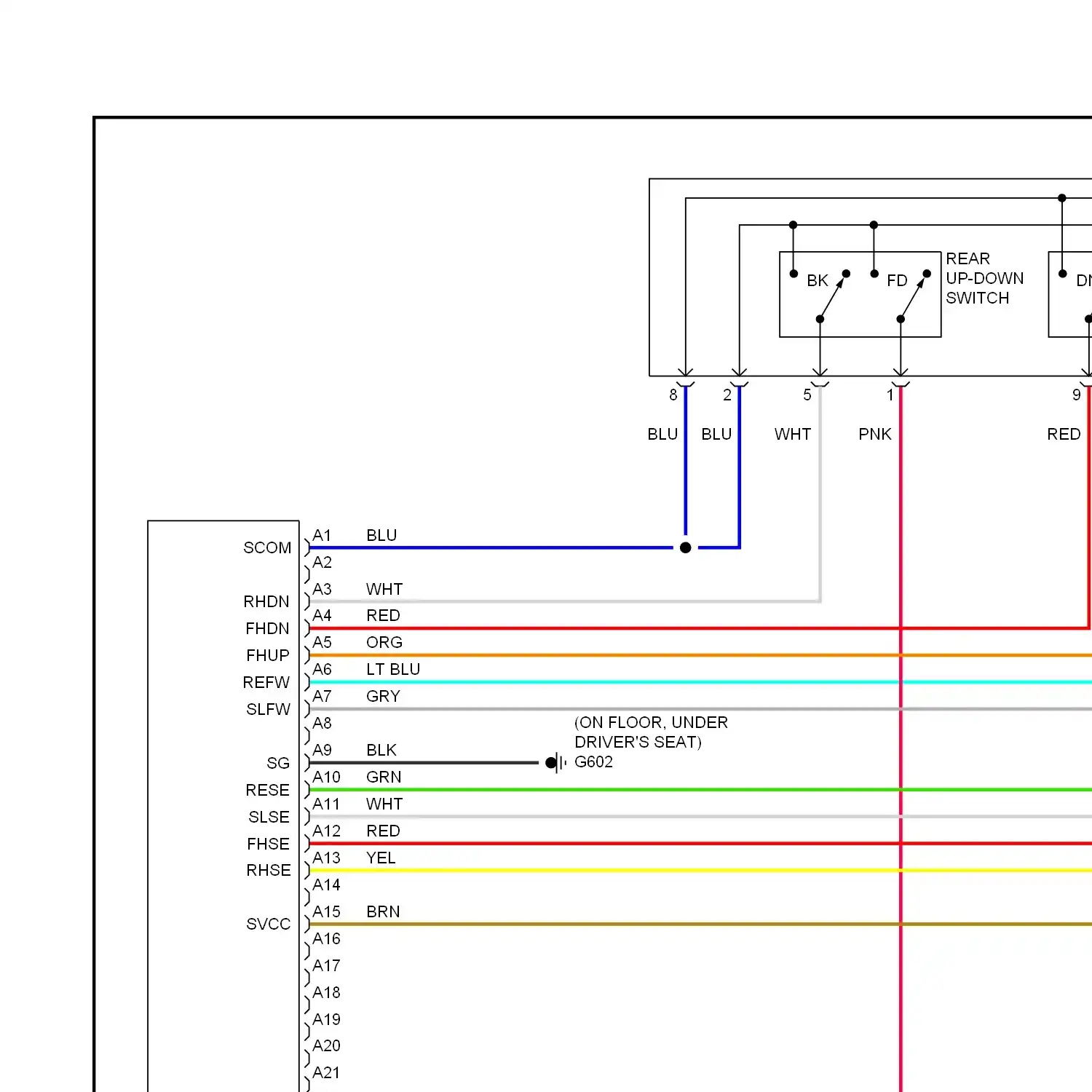Select pin label A21
Image resolution: width=1092 pixels, height=1092 pixels.
click(x=326, y=1072)
